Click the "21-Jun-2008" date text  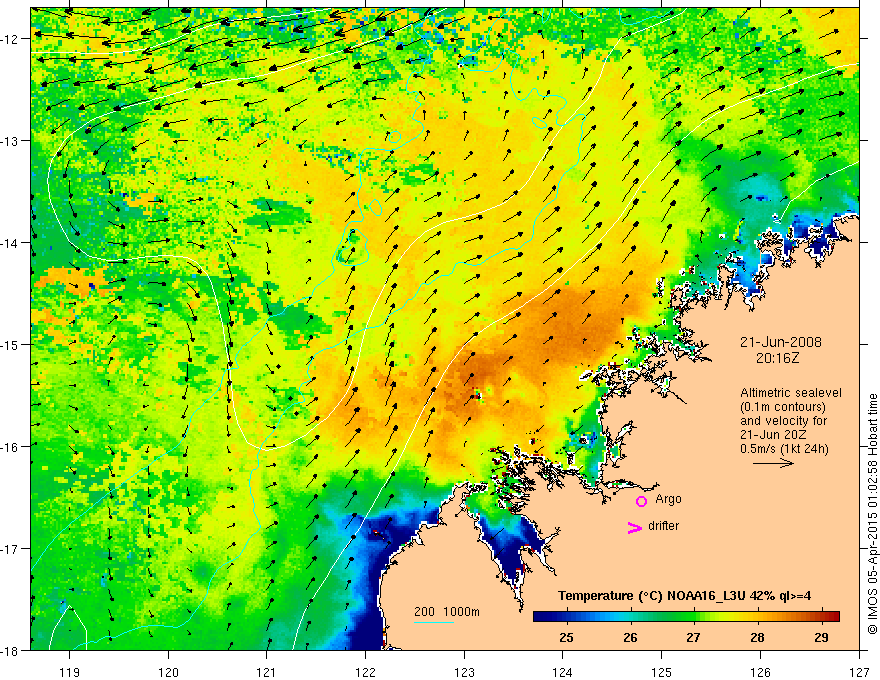(781, 342)
